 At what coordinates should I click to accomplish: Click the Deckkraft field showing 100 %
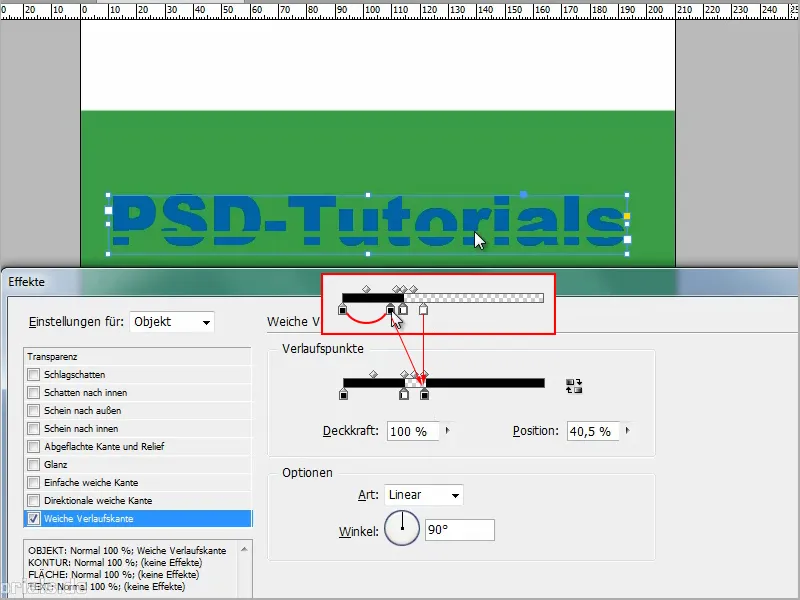[x=413, y=431]
